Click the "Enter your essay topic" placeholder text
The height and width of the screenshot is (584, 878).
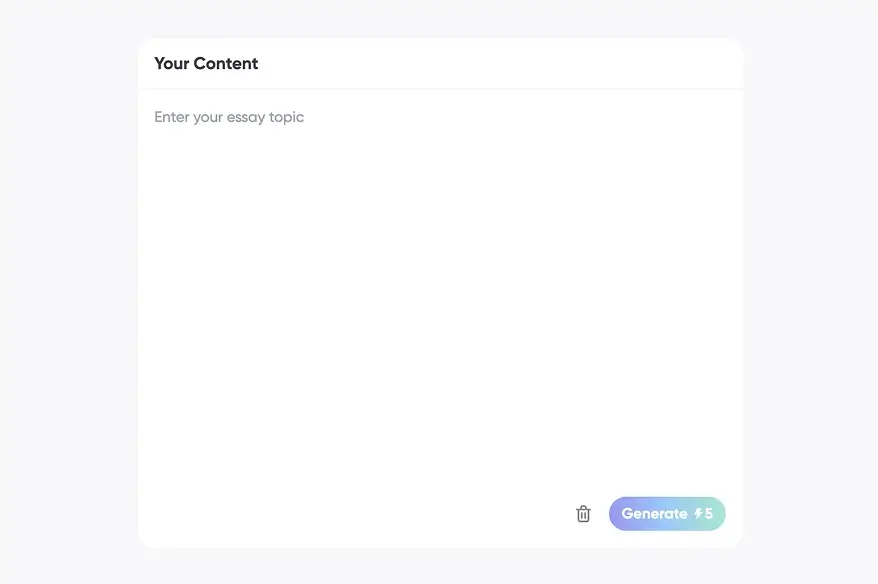(229, 117)
